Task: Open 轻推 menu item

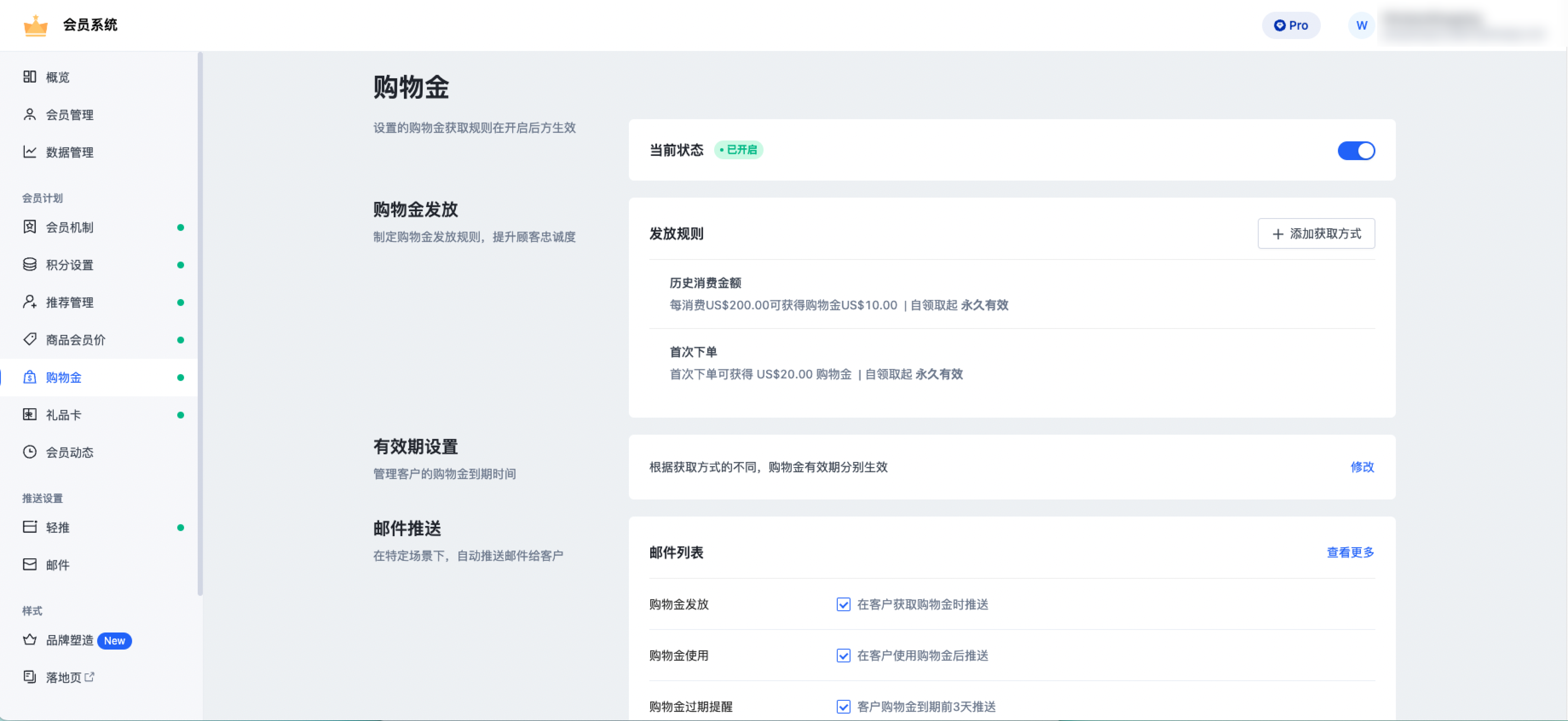Action: 99,527
